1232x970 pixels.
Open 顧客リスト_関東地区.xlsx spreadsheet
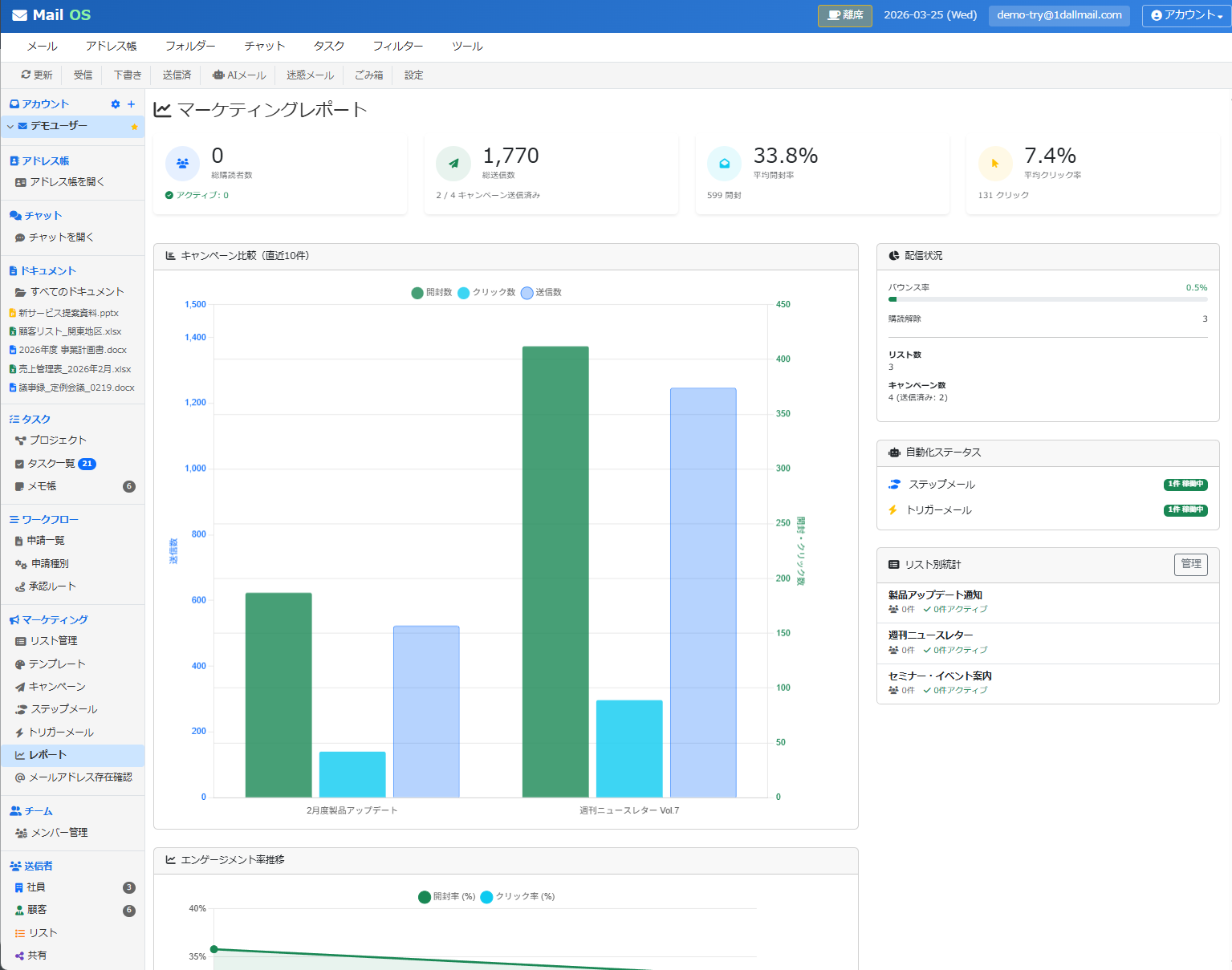pyautogui.click(x=69, y=331)
